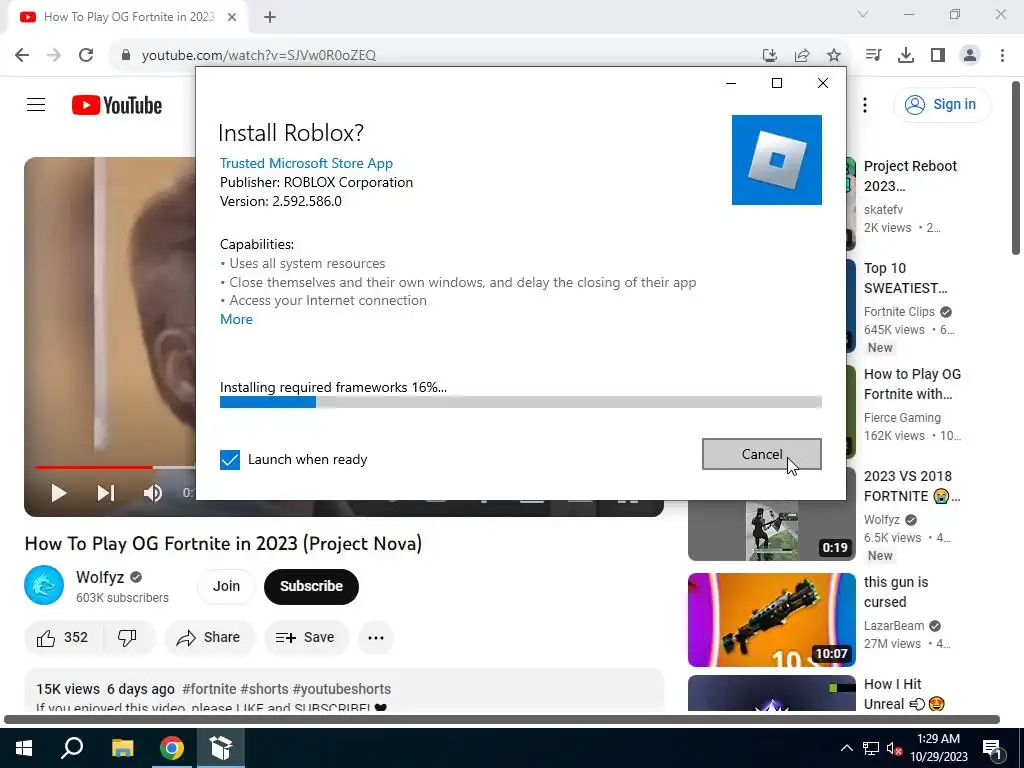Open a new Chrome tab
The width and height of the screenshot is (1024, 768).
[270, 17]
